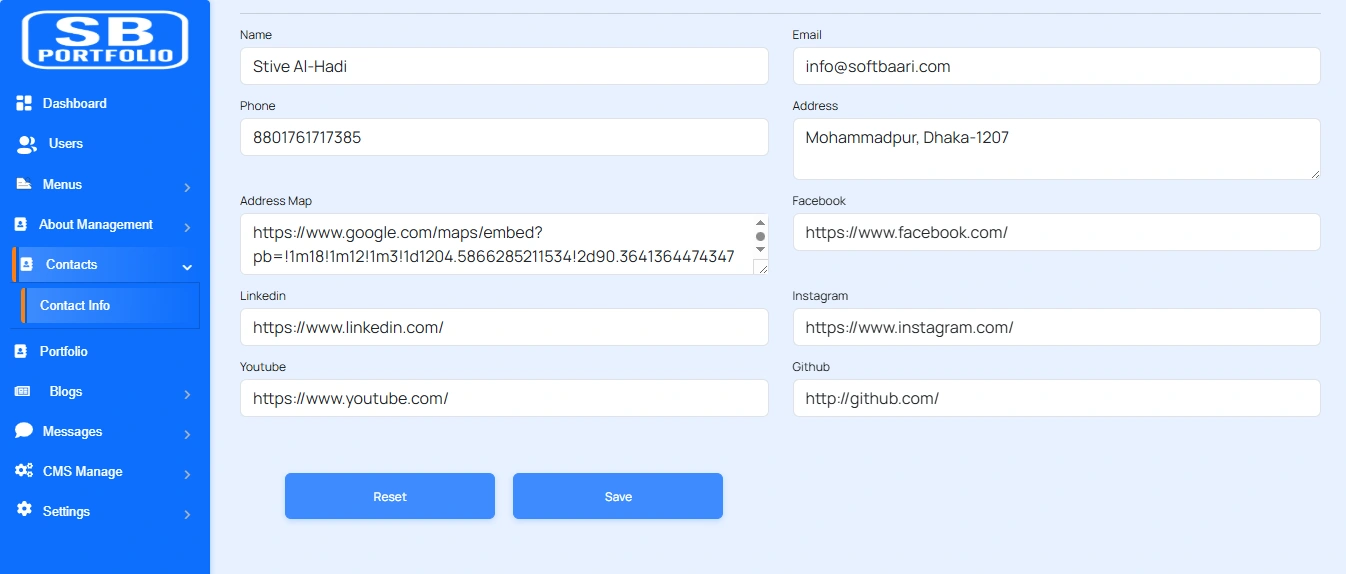Open the Contact Info menu item
This screenshot has width=1346, height=574.
[x=75, y=306]
